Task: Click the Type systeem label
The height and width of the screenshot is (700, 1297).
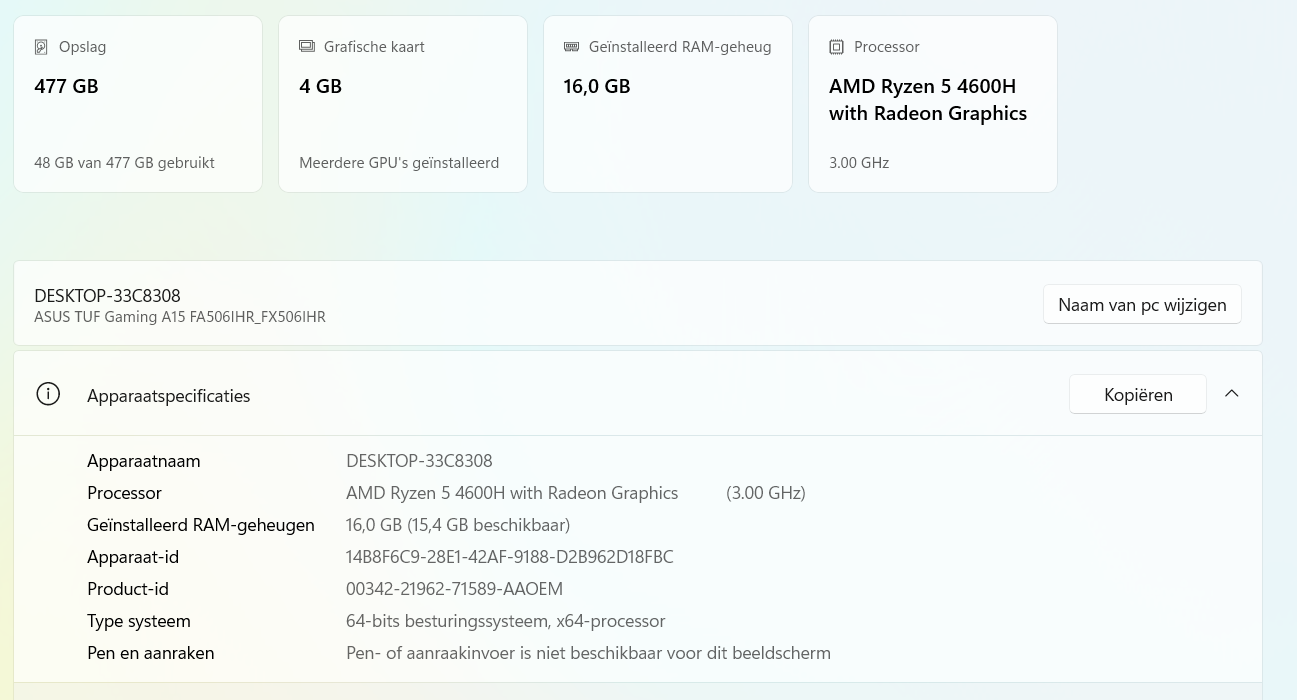Action: point(139,621)
